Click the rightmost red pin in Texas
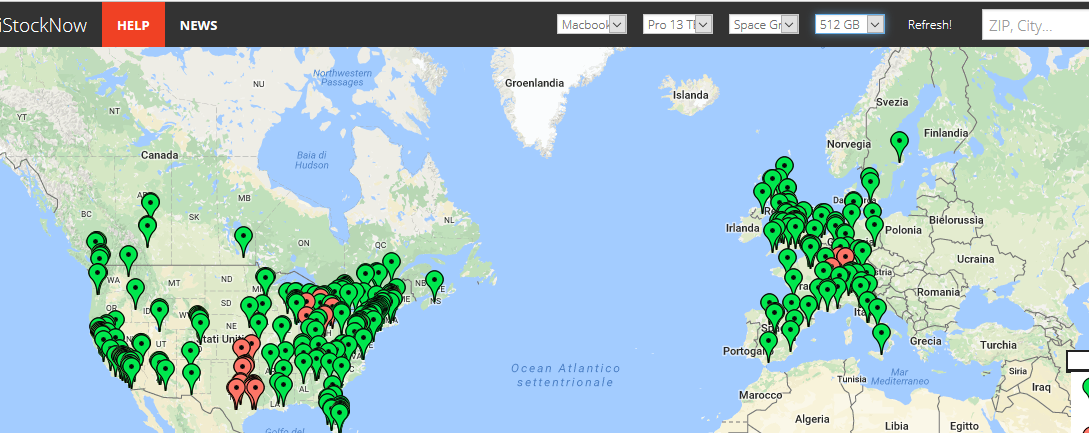This screenshot has width=1089, height=433. (255, 391)
